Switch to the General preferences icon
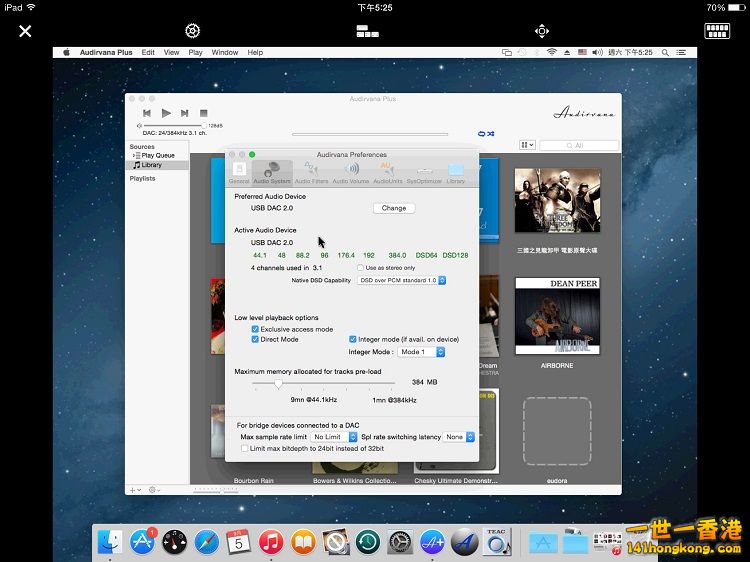The height and width of the screenshot is (562, 750). click(239, 172)
